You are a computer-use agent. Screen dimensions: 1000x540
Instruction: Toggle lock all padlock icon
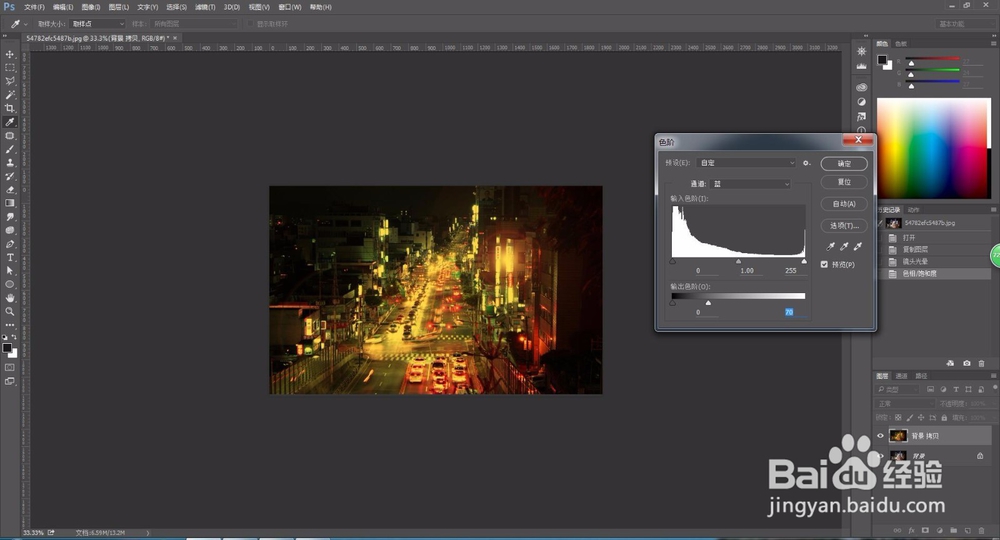click(x=945, y=418)
